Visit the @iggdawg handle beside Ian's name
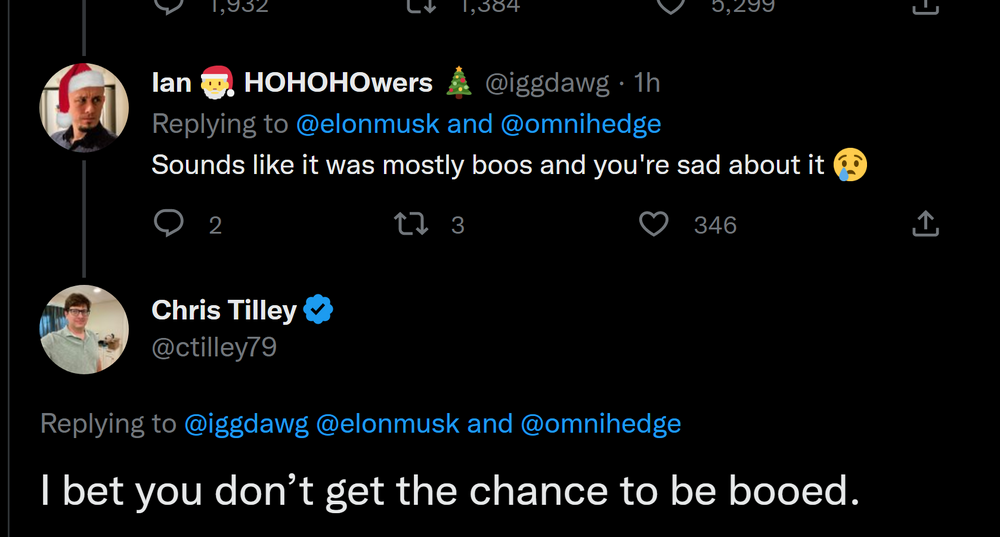 tap(547, 83)
